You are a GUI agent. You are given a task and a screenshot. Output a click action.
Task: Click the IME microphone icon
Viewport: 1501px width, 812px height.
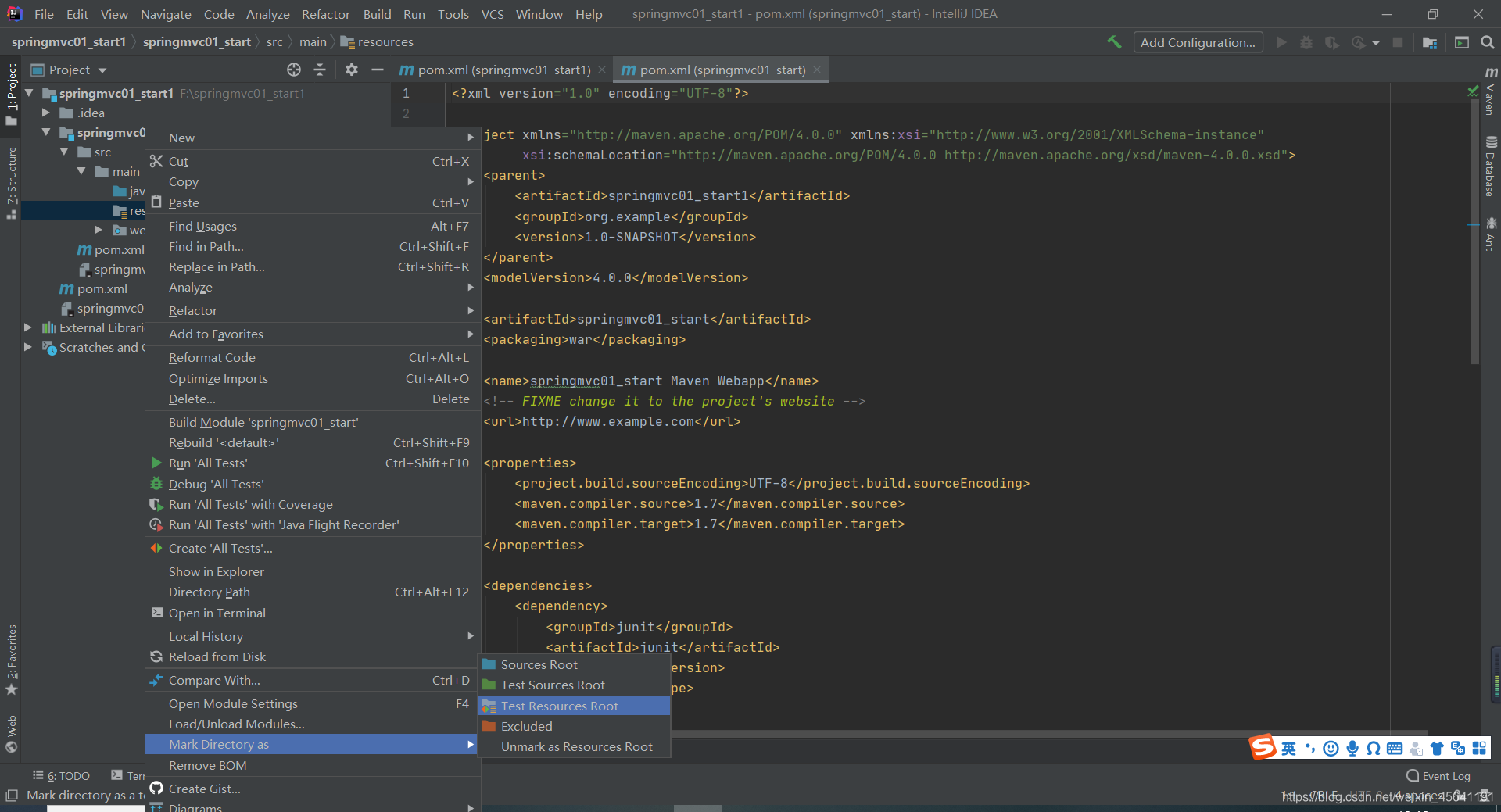(x=1352, y=749)
